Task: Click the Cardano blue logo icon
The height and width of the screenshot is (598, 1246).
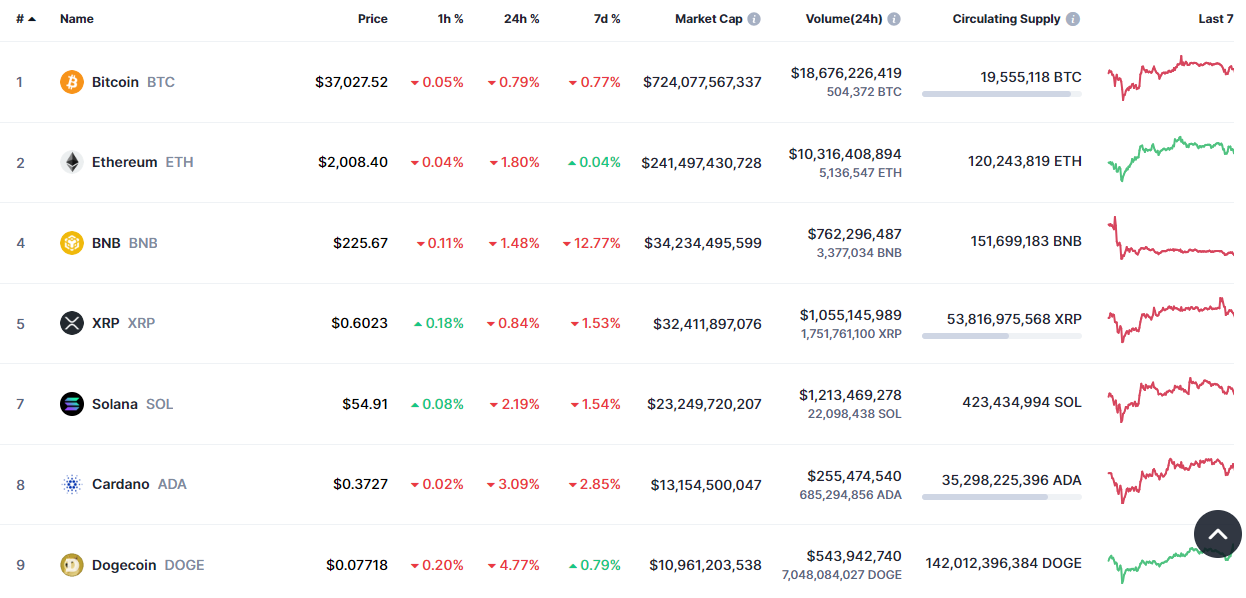Action: point(72,484)
